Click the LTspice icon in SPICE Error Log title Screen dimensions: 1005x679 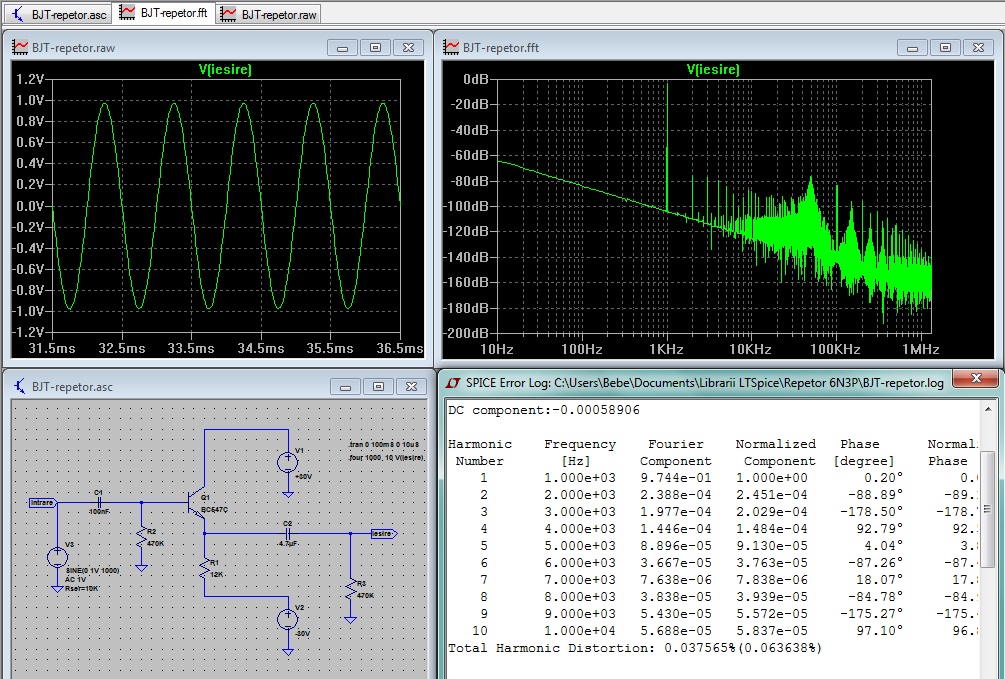coord(453,383)
